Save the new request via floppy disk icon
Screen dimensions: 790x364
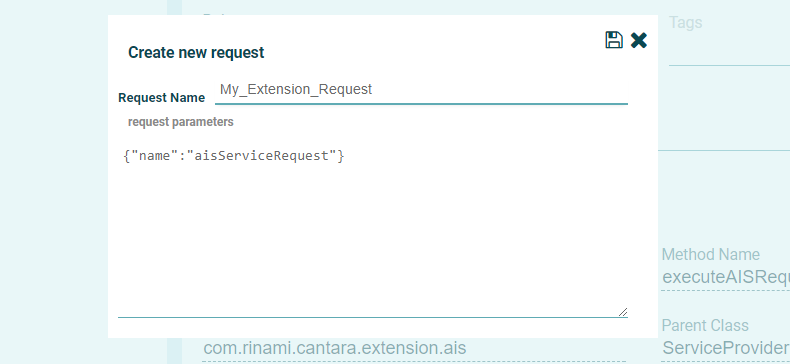click(x=614, y=40)
